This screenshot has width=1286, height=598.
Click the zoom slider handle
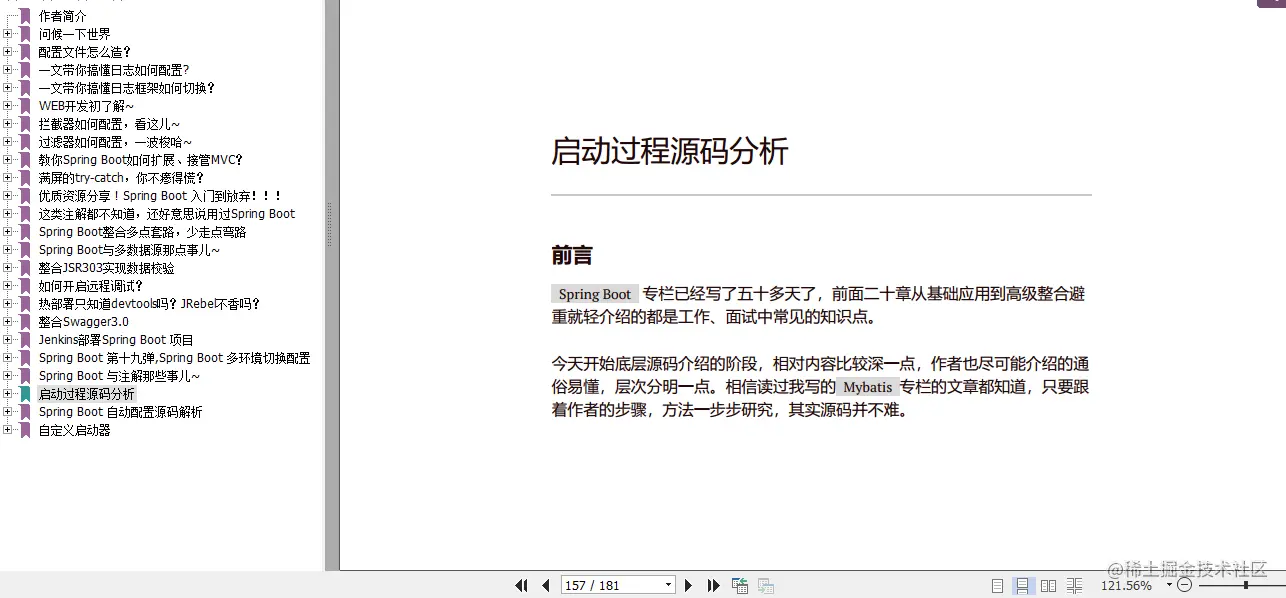(1246, 585)
